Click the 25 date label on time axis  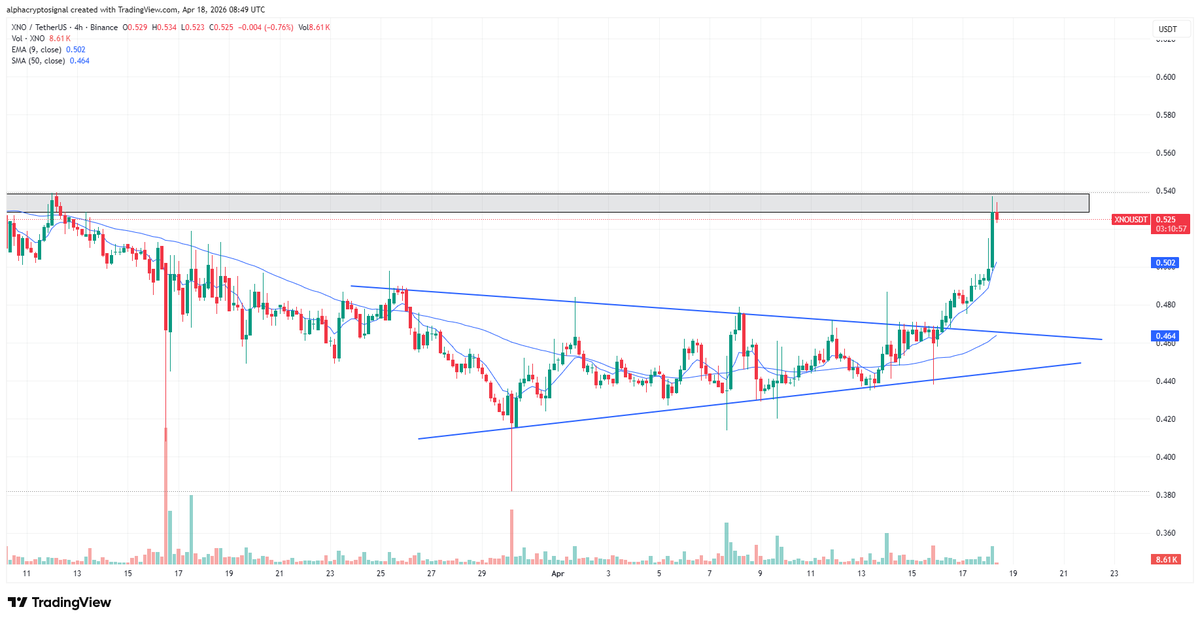point(380,575)
